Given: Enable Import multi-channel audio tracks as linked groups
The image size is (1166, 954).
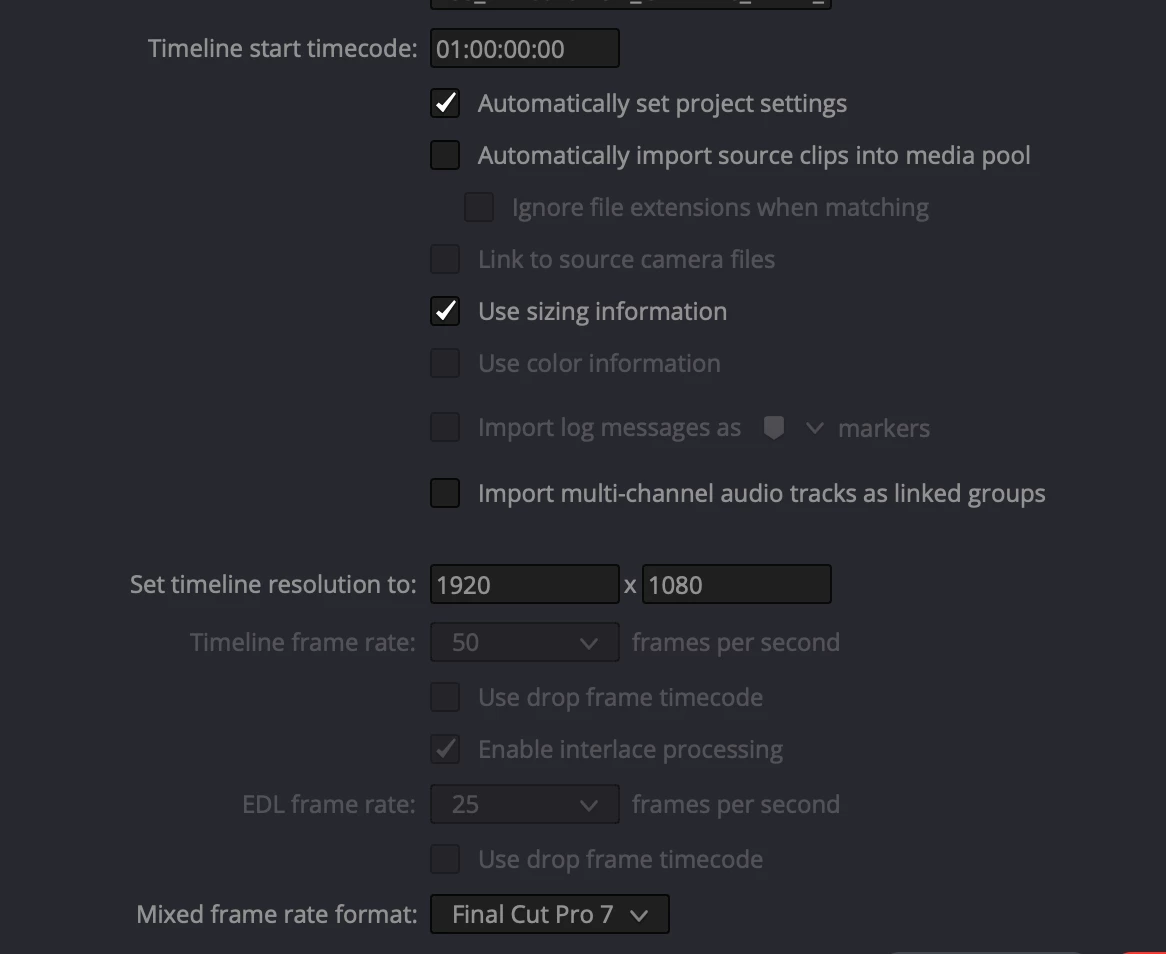Looking at the screenshot, I should [x=445, y=493].
